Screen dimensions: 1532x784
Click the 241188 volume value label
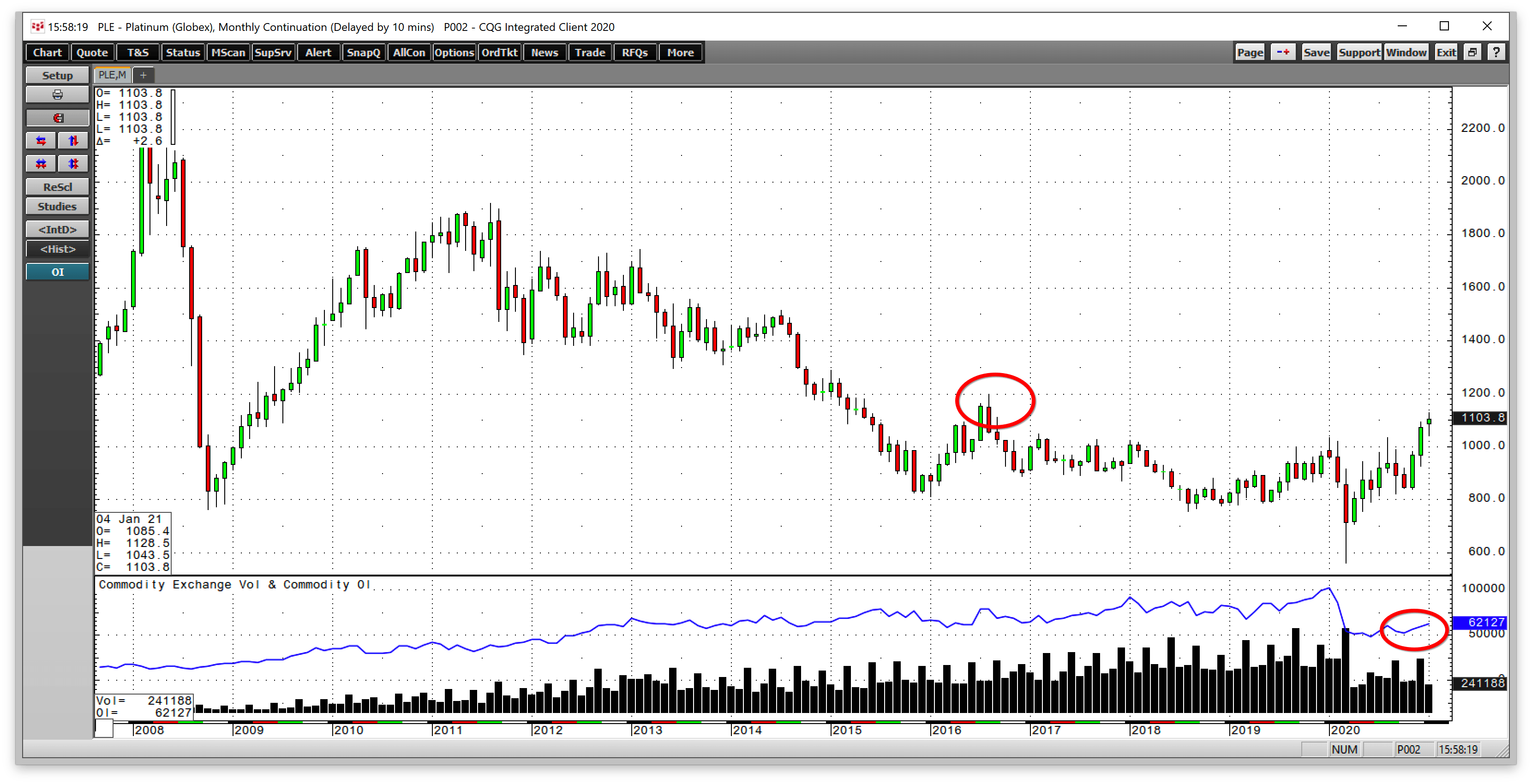[1480, 683]
